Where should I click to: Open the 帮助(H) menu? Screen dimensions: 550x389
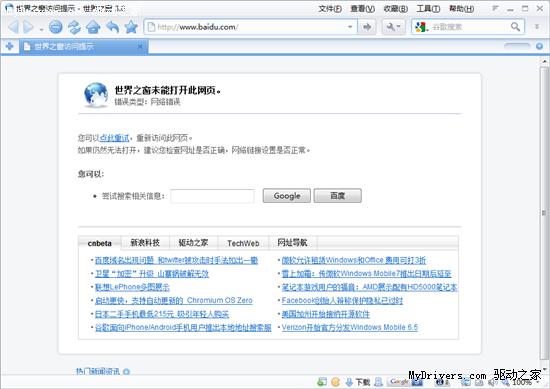[x=462, y=9]
